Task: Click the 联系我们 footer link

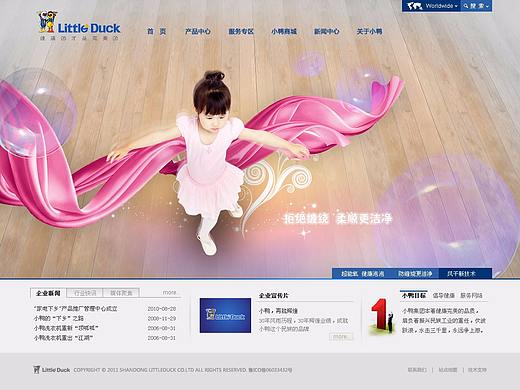Action: pyautogui.click(x=417, y=370)
